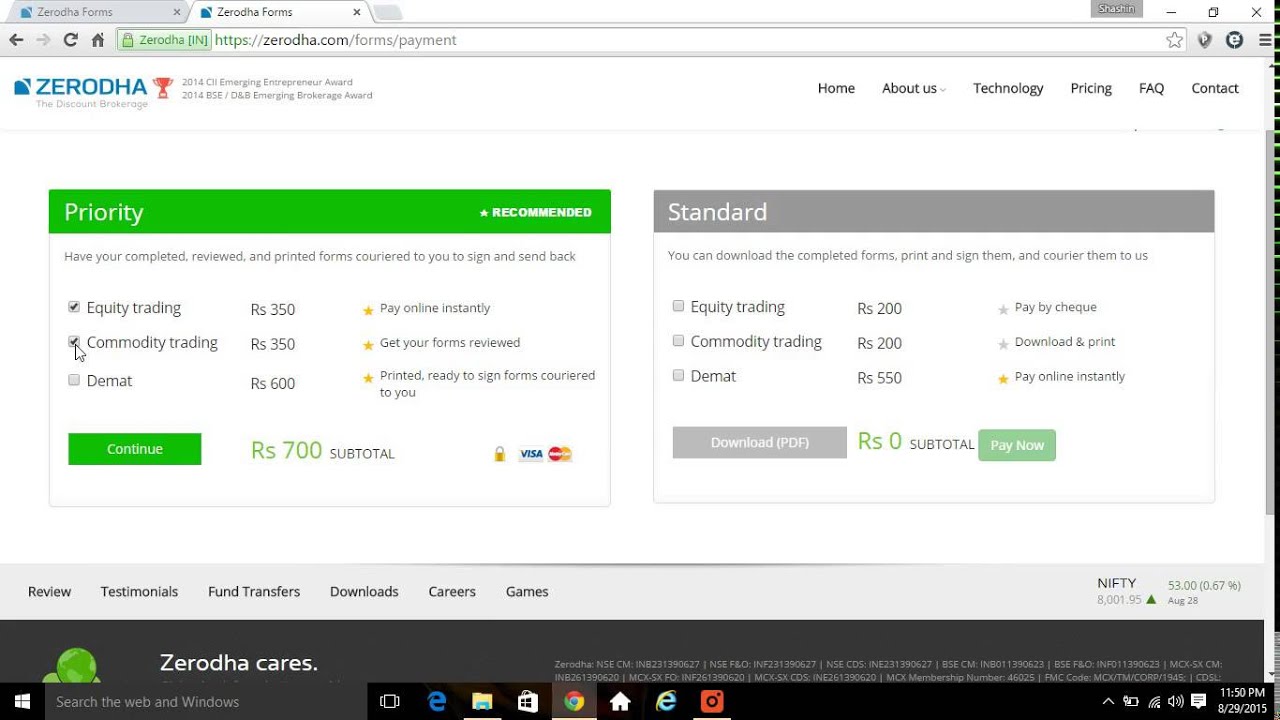Image resolution: width=1280 pixels, height=720 pixels.
Task: Close the first Zerodha Forms tab
Action: coord(176,12)
